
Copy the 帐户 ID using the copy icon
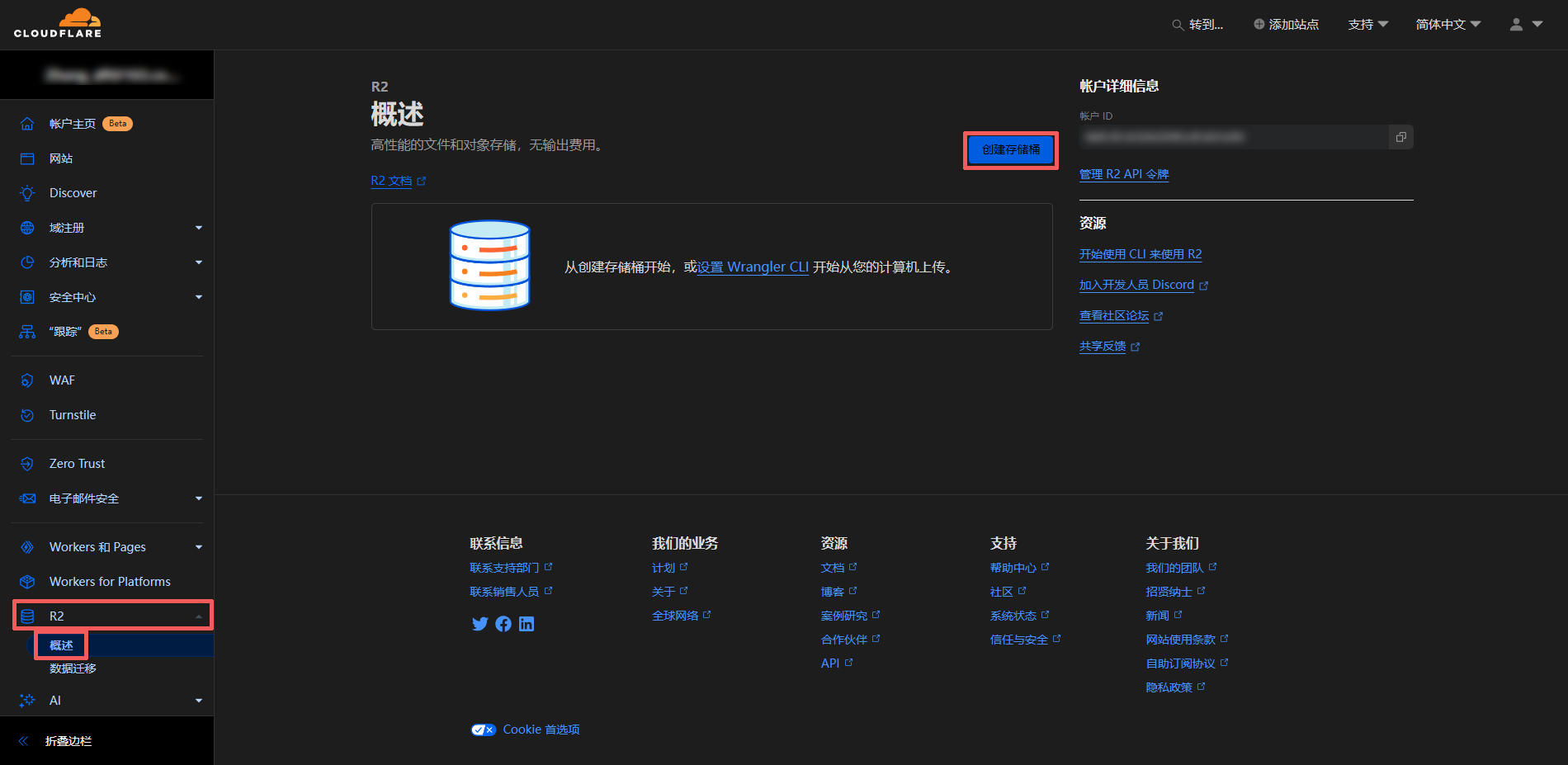(x=1400, y=137)
